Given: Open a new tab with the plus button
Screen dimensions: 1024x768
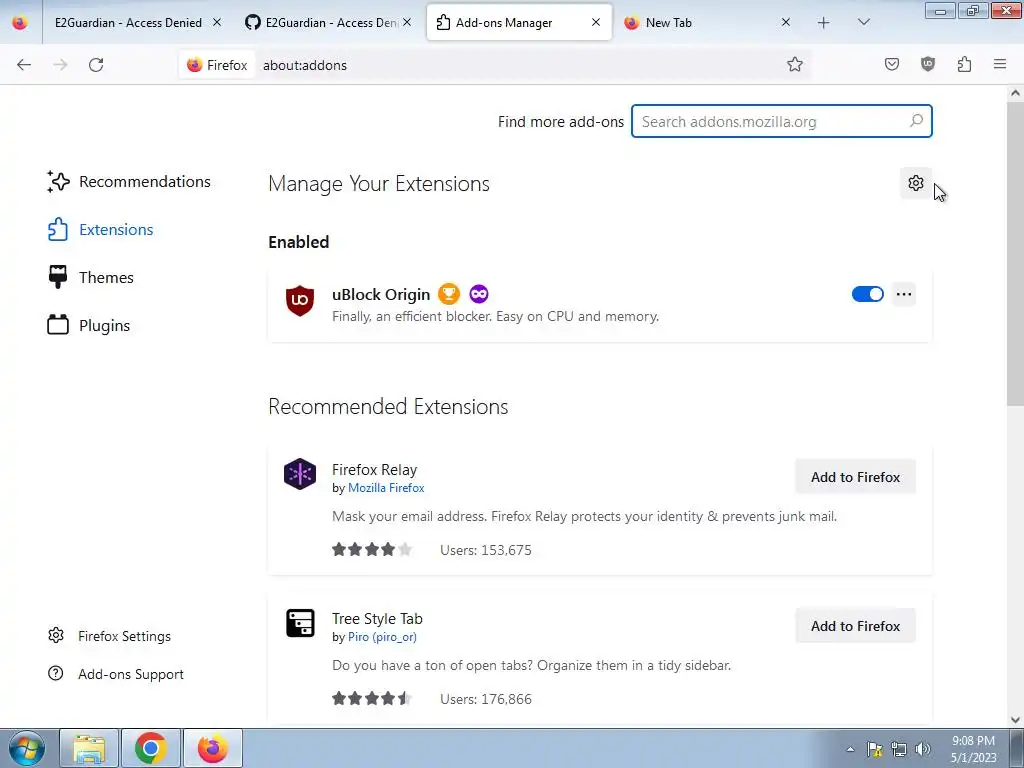Looking at the screenshot, I should click(x=824, y=23).
